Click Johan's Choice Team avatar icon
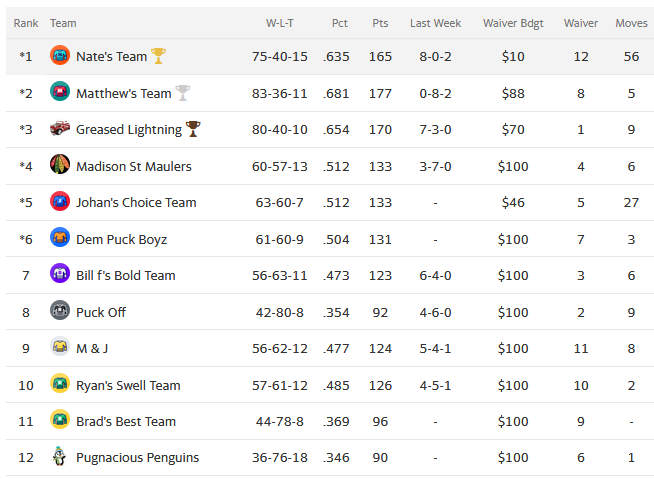Viewport: 654px width, 479px height. (x=60, y=202)
